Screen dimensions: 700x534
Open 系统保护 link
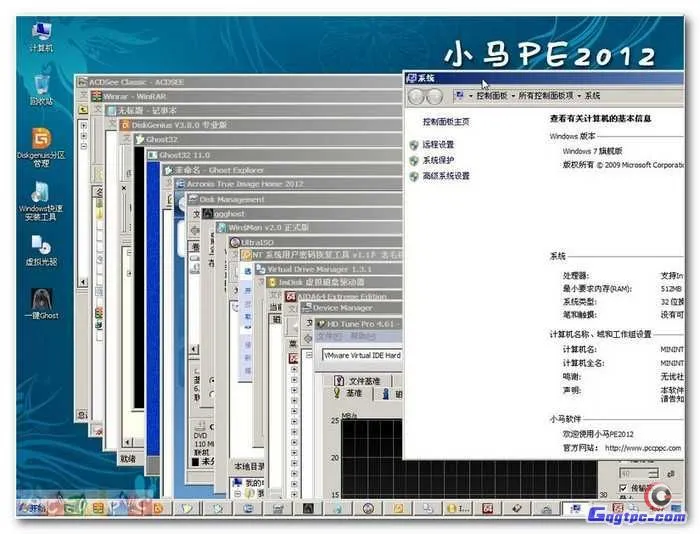(438, 160)
